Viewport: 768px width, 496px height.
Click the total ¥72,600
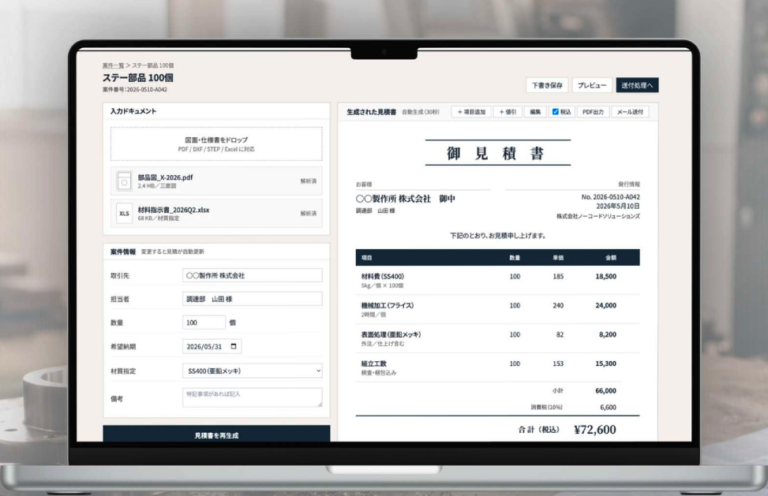(595, 429)
